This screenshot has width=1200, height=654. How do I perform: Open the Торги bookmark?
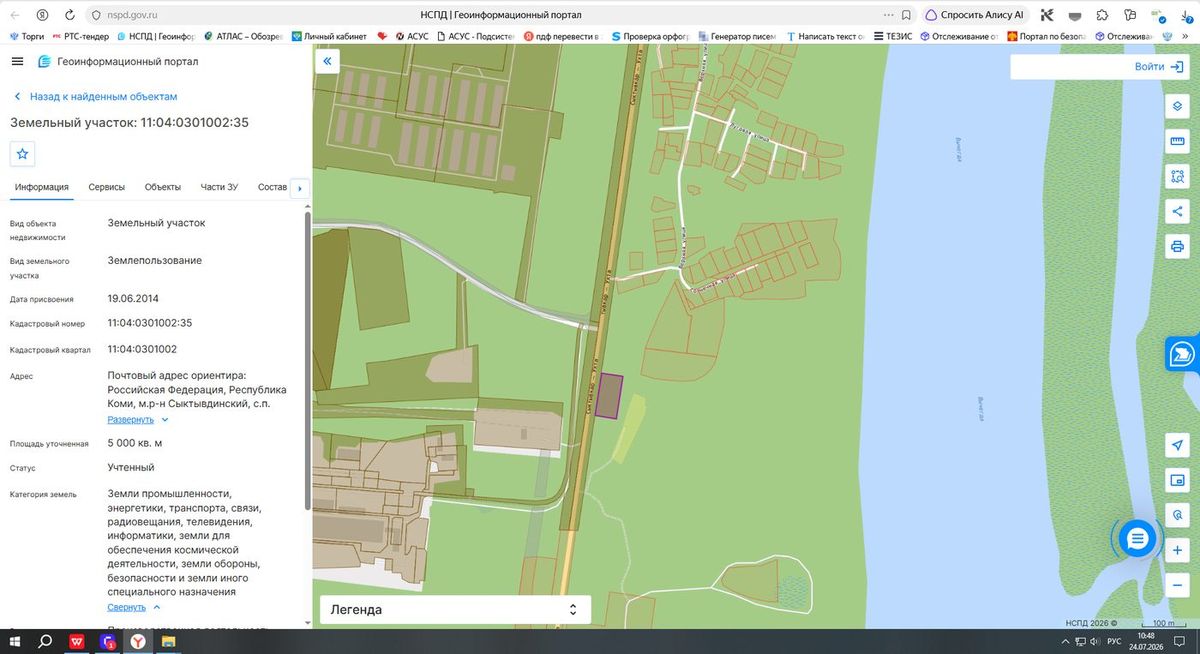26,36
